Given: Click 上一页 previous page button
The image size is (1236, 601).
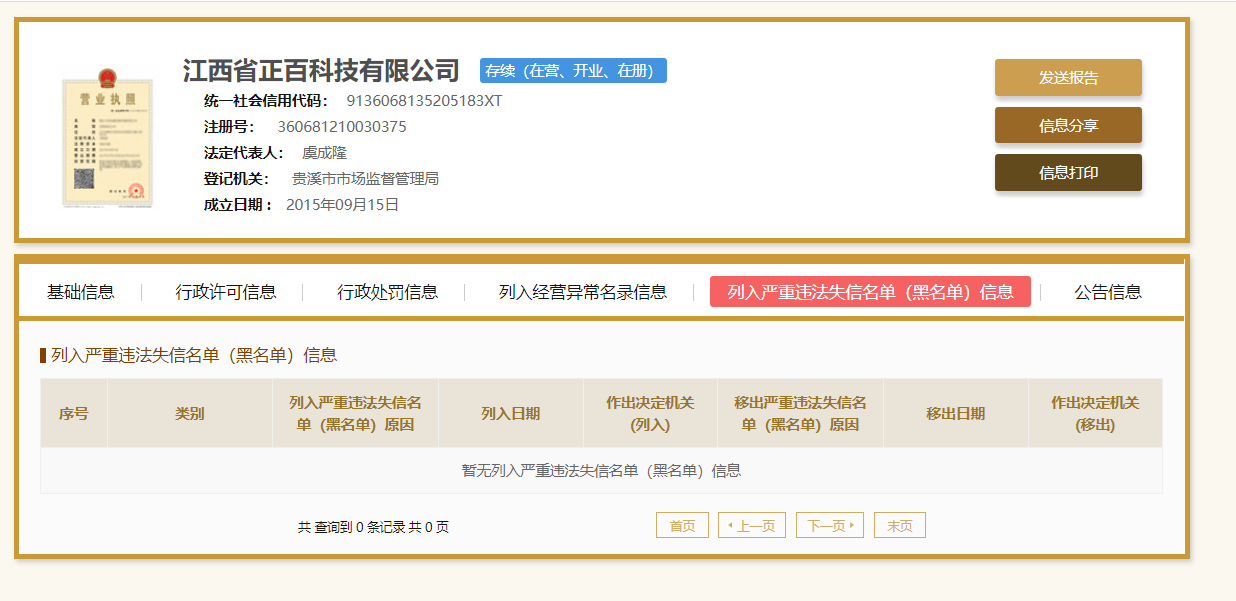Looking at the screenshot, I should (x=752, y=525).
